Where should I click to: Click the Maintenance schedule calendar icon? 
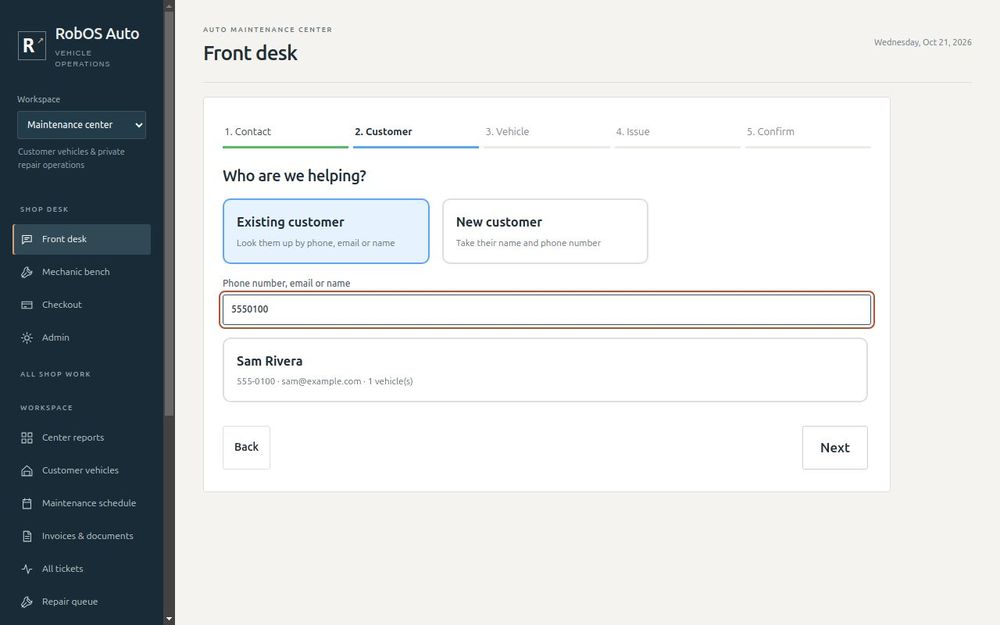pos(27,503)
